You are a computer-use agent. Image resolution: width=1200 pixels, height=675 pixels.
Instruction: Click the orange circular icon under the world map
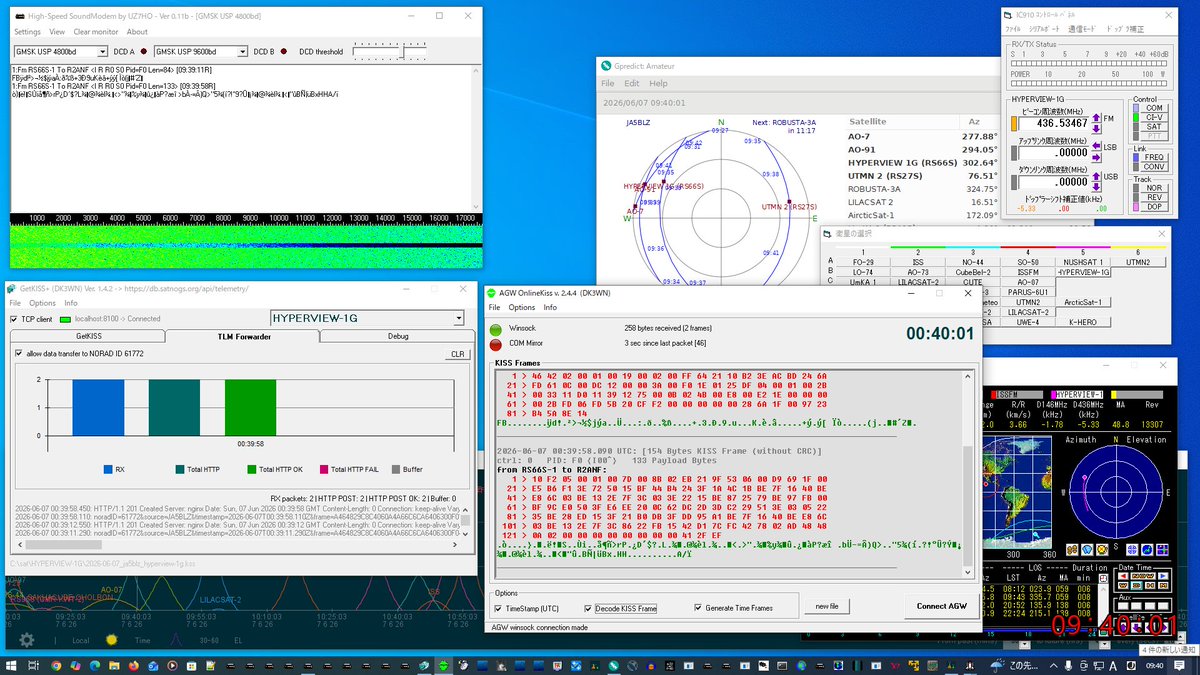pyautogui.click(x=1102, y=550)
